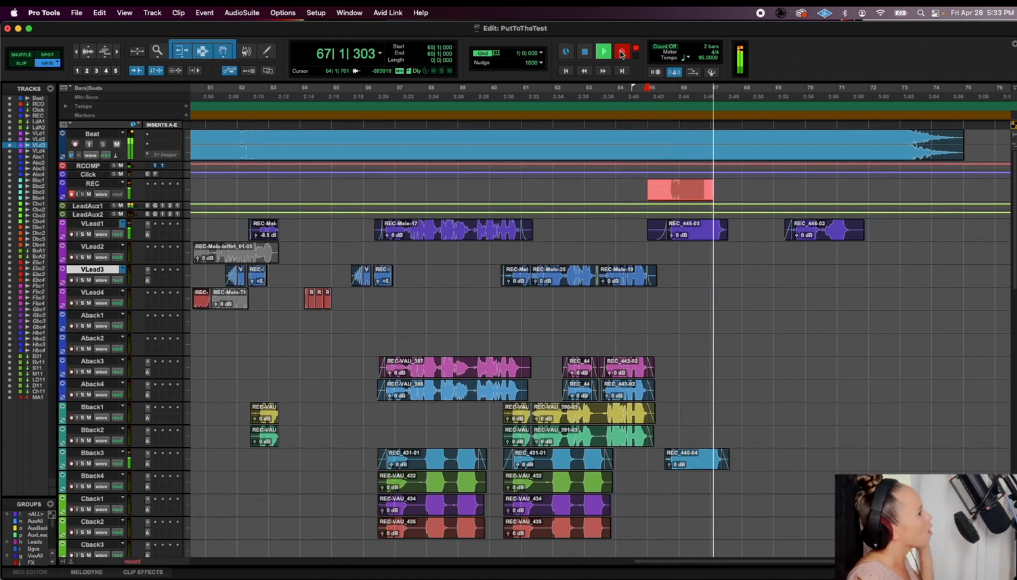Click the purple VLead1 track color strip
This screenshot has height=580, width=1017.
[62, 229]
